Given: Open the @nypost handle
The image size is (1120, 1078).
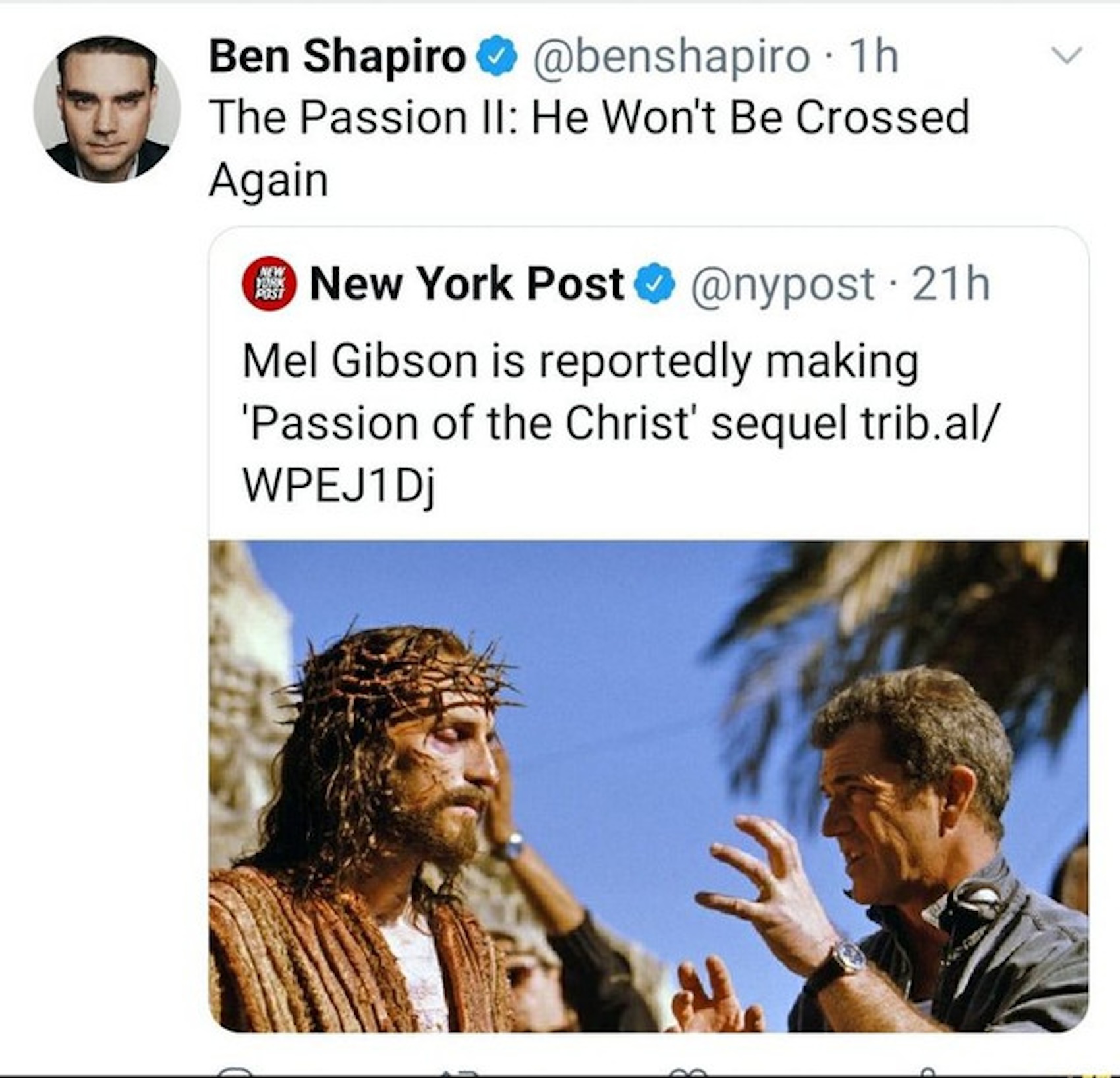Looking at the screenshot, I should (x=781, y=285).
